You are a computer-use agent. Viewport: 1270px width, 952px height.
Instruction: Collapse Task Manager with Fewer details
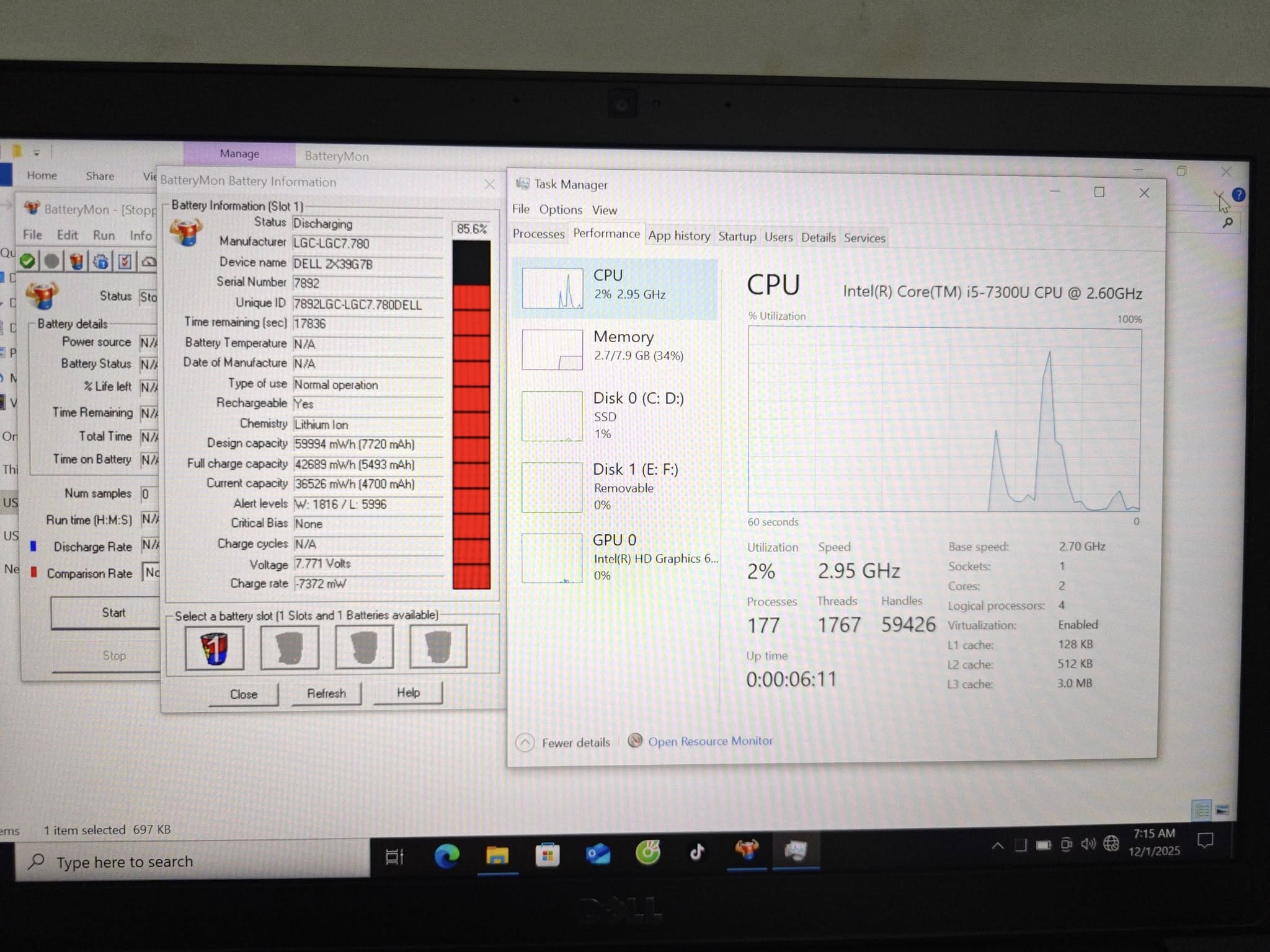click(x=563, y=743)
